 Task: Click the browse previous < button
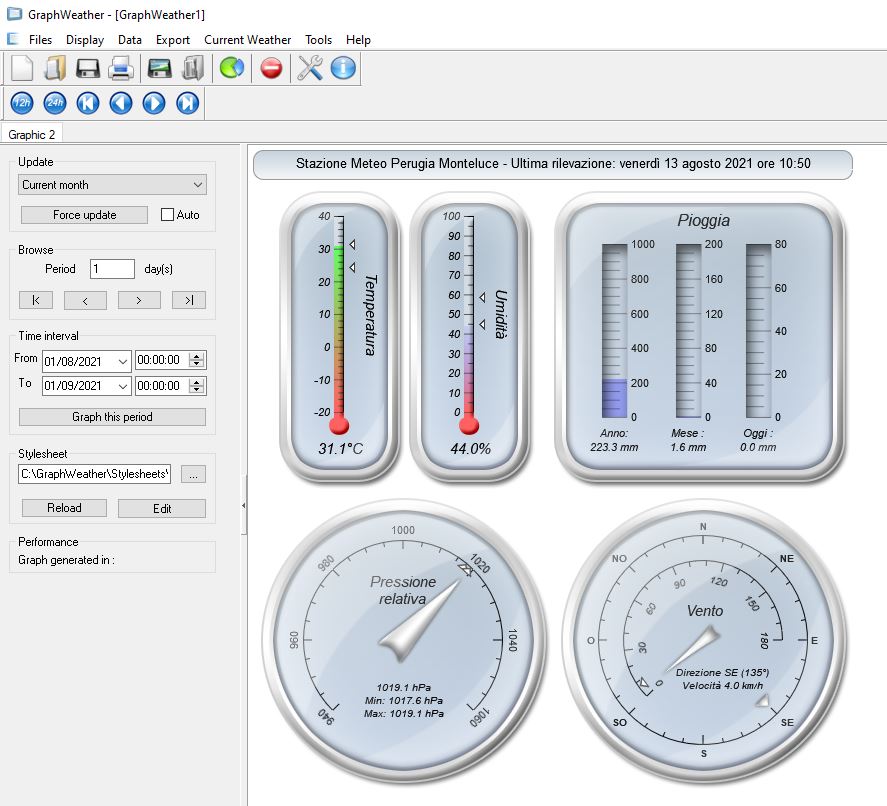pos(85,300)
